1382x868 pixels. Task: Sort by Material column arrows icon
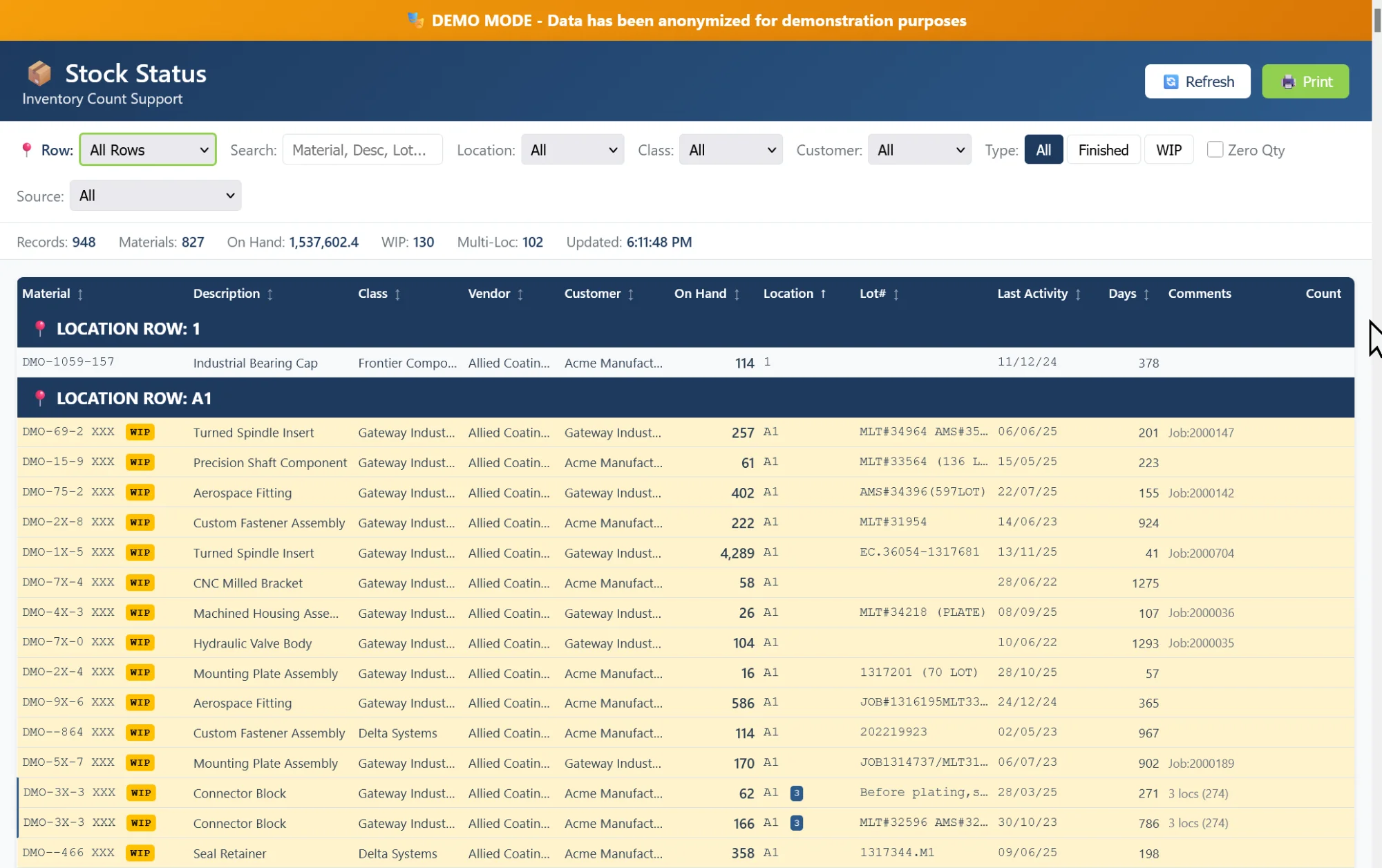(80, 294)
